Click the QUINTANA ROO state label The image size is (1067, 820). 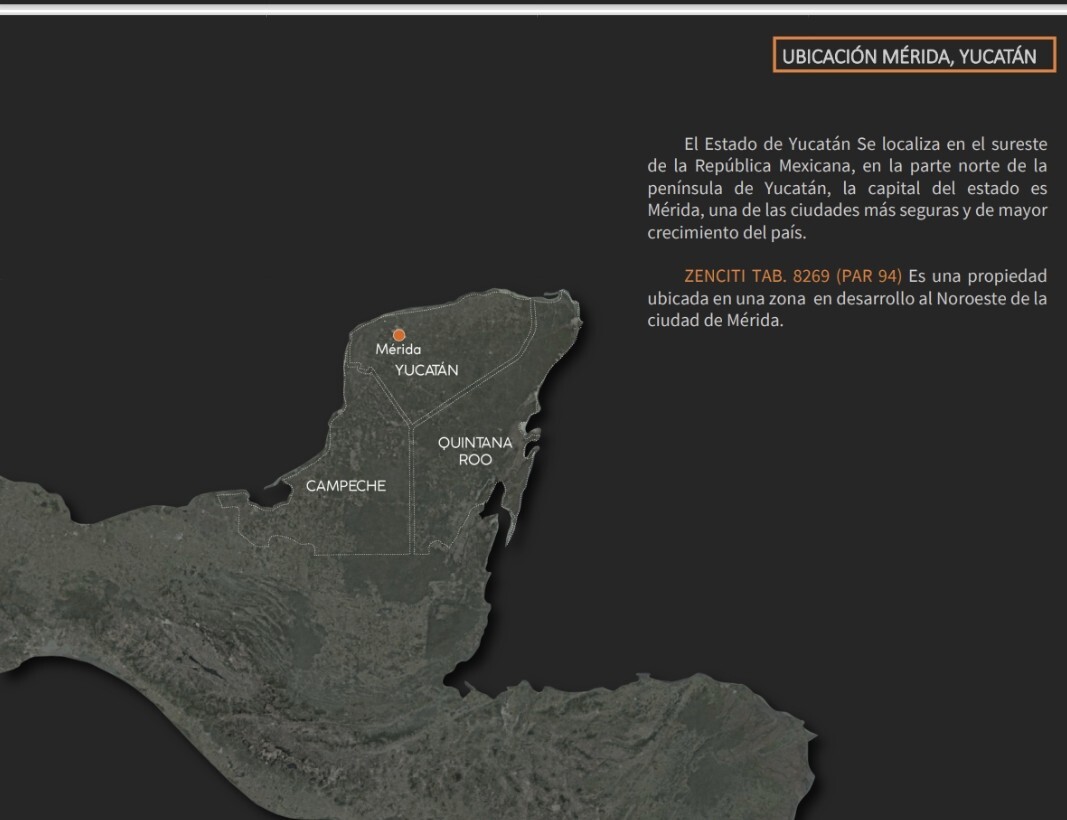[x=475, y=451]
